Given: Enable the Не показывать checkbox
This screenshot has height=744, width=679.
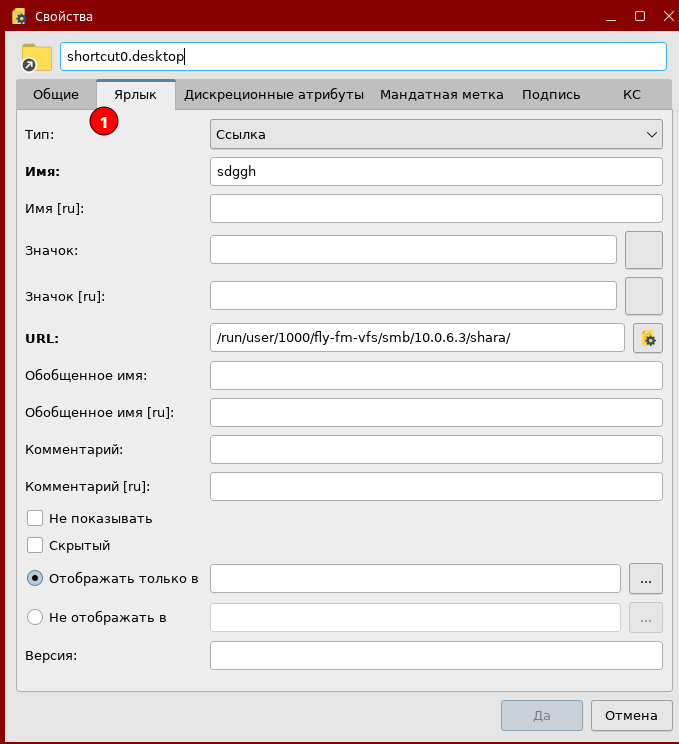Looking at the screenshot, I should pyautogui.click(x=35, y=518).
